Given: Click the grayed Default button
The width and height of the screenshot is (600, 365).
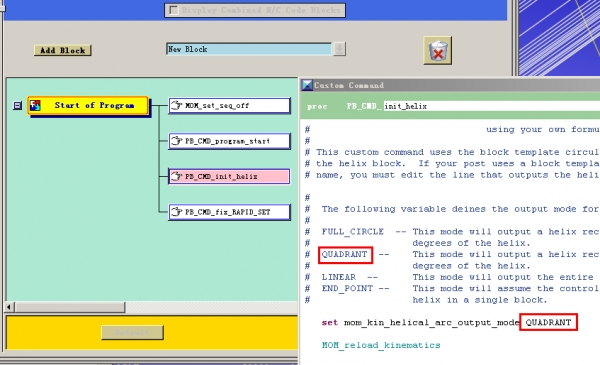Looking at the screenshot, I should pos(132,332).
